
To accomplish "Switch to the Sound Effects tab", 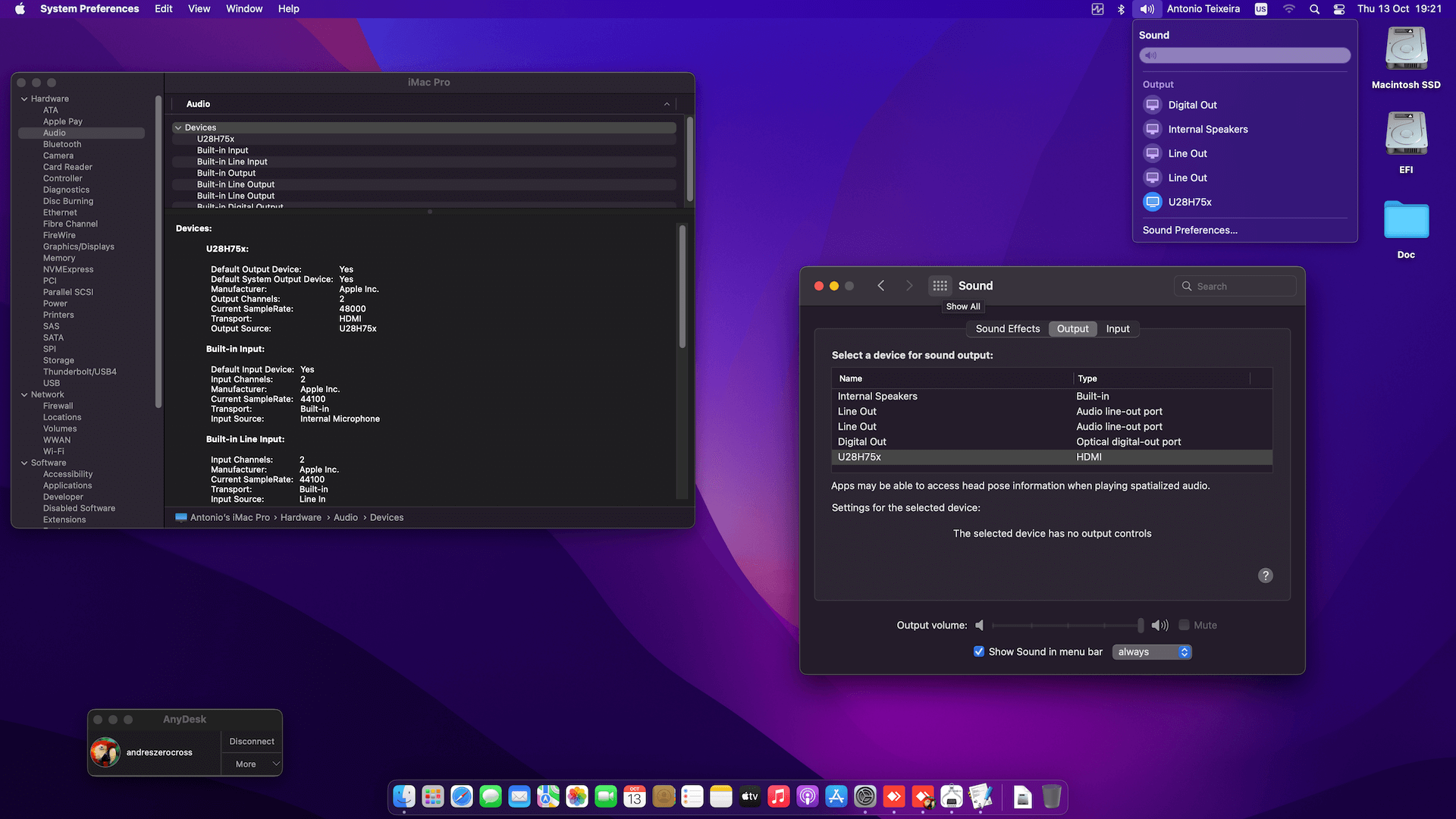I will tap(1007, 328).
